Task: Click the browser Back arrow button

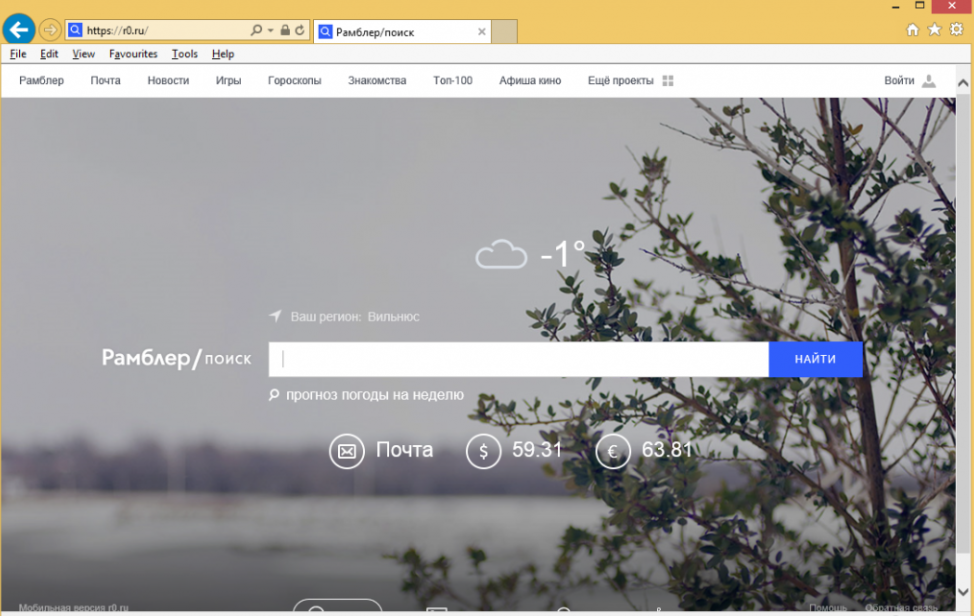Action: point(19,29)
